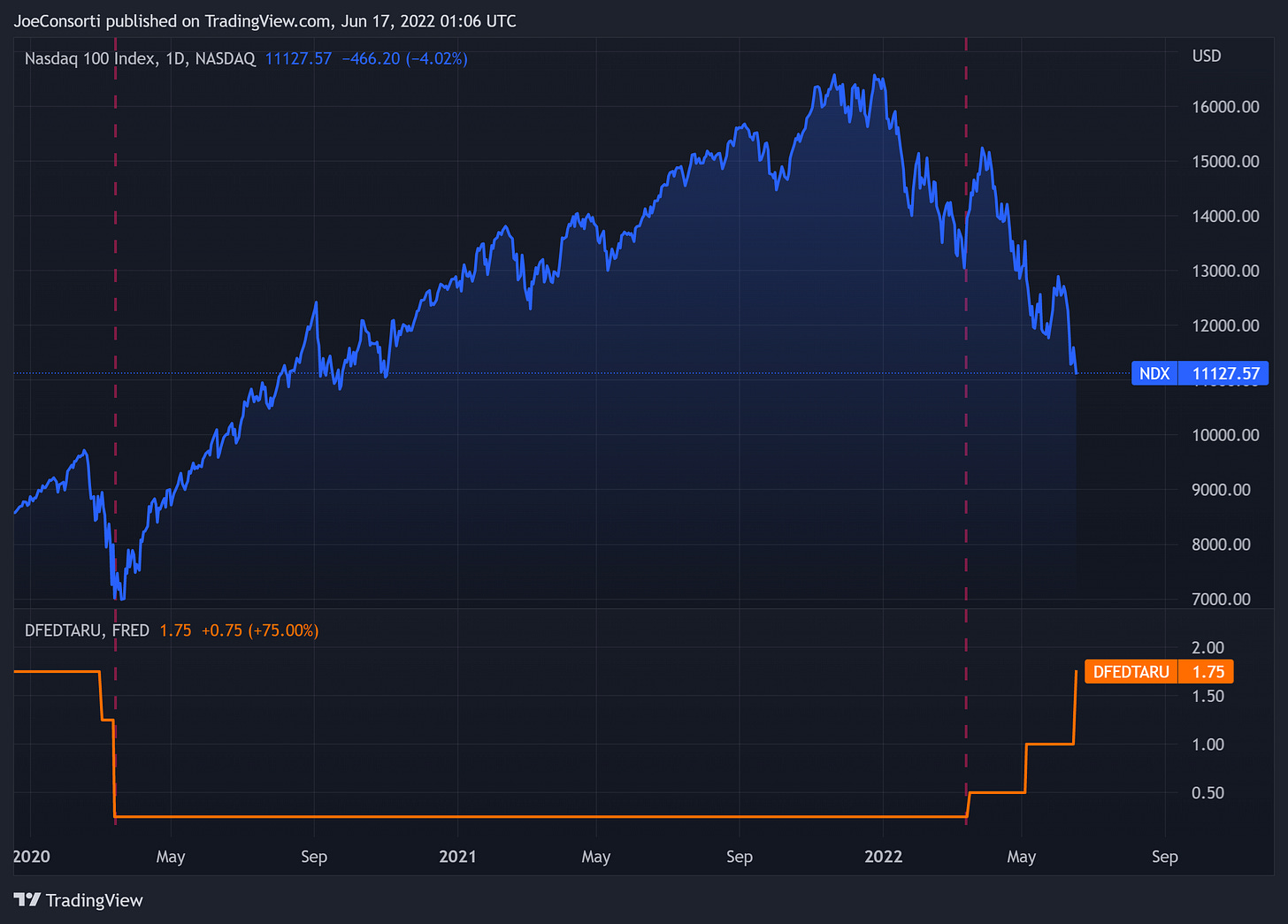Click the 2022 time axis label
Viewport: 1288px width, 924px height.
point(883,857)
